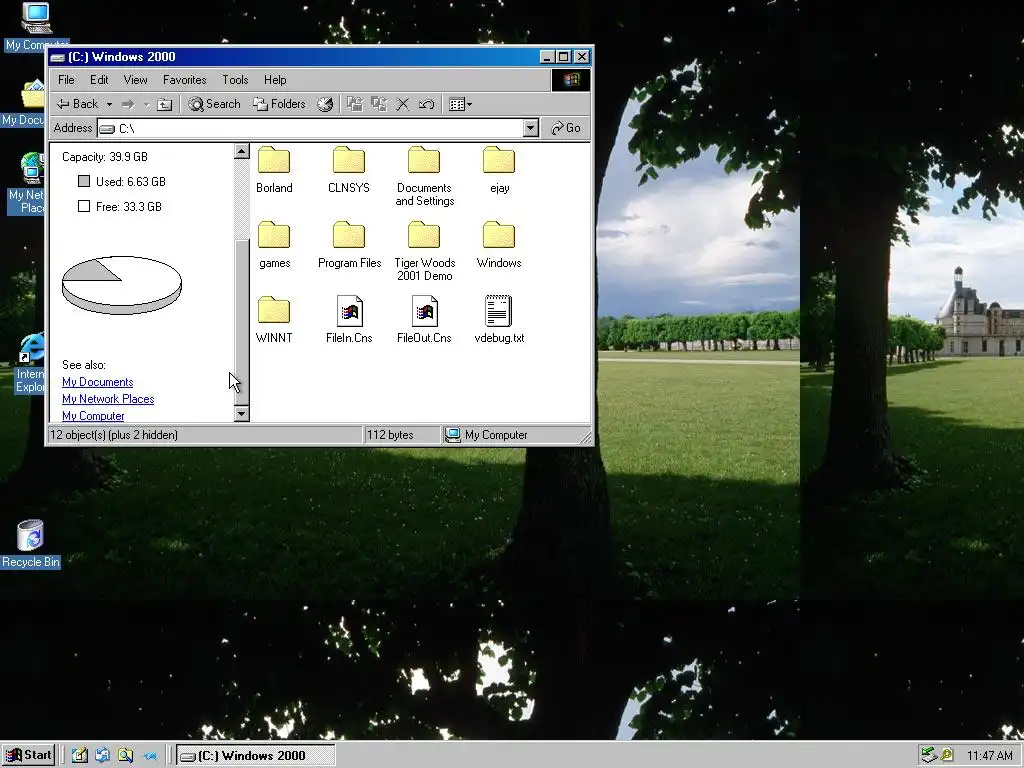Open the Forward history dropdown arrow
The width and height of the screenshot is (1024, 768).
(146, 104)
